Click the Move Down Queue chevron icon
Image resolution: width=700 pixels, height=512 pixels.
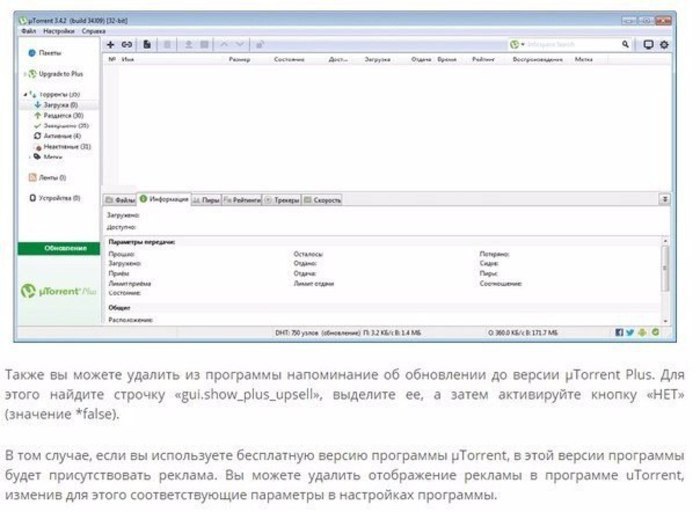click(240, 45)
